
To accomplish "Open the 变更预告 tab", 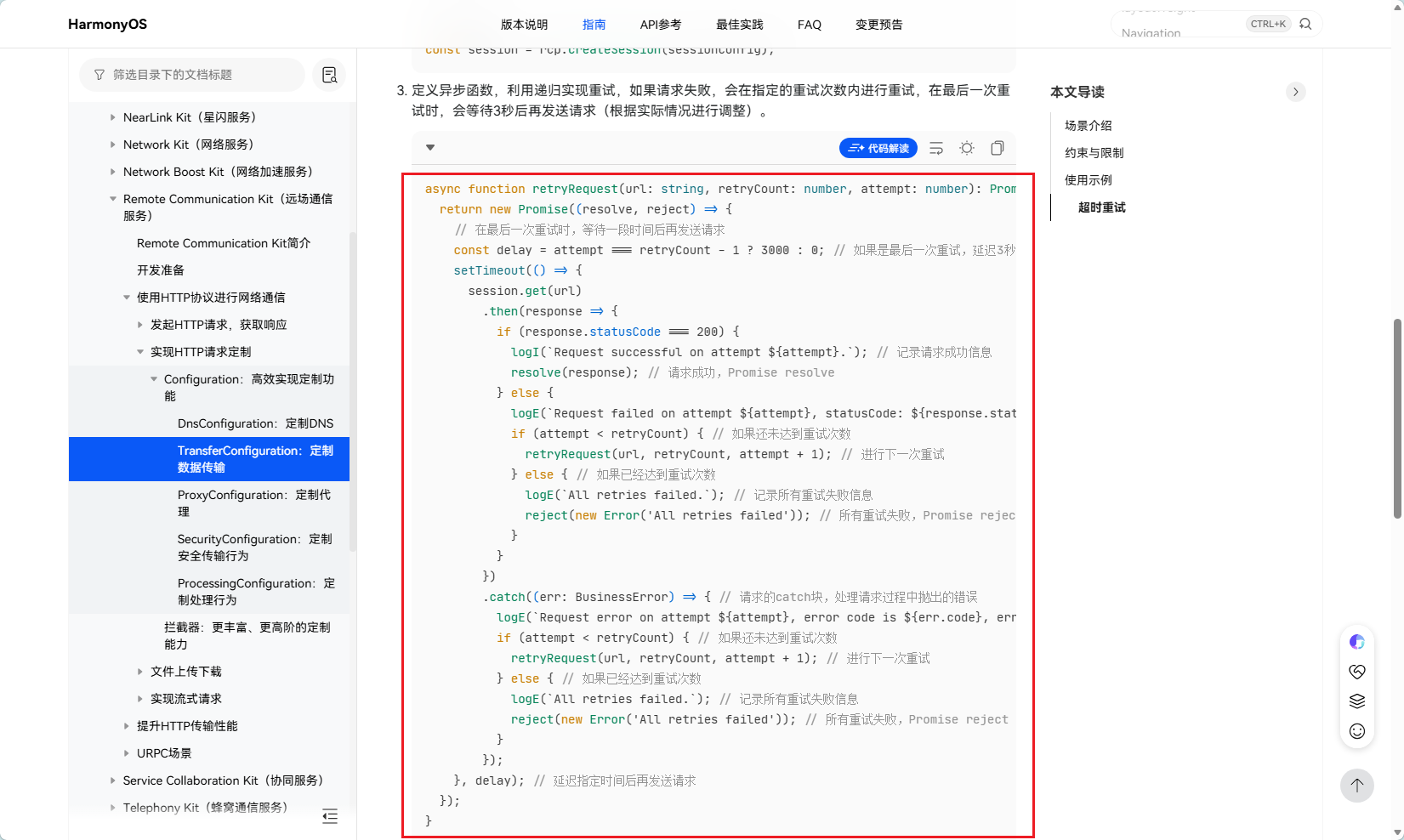I will pyautogui.click(x=879, y=25).
